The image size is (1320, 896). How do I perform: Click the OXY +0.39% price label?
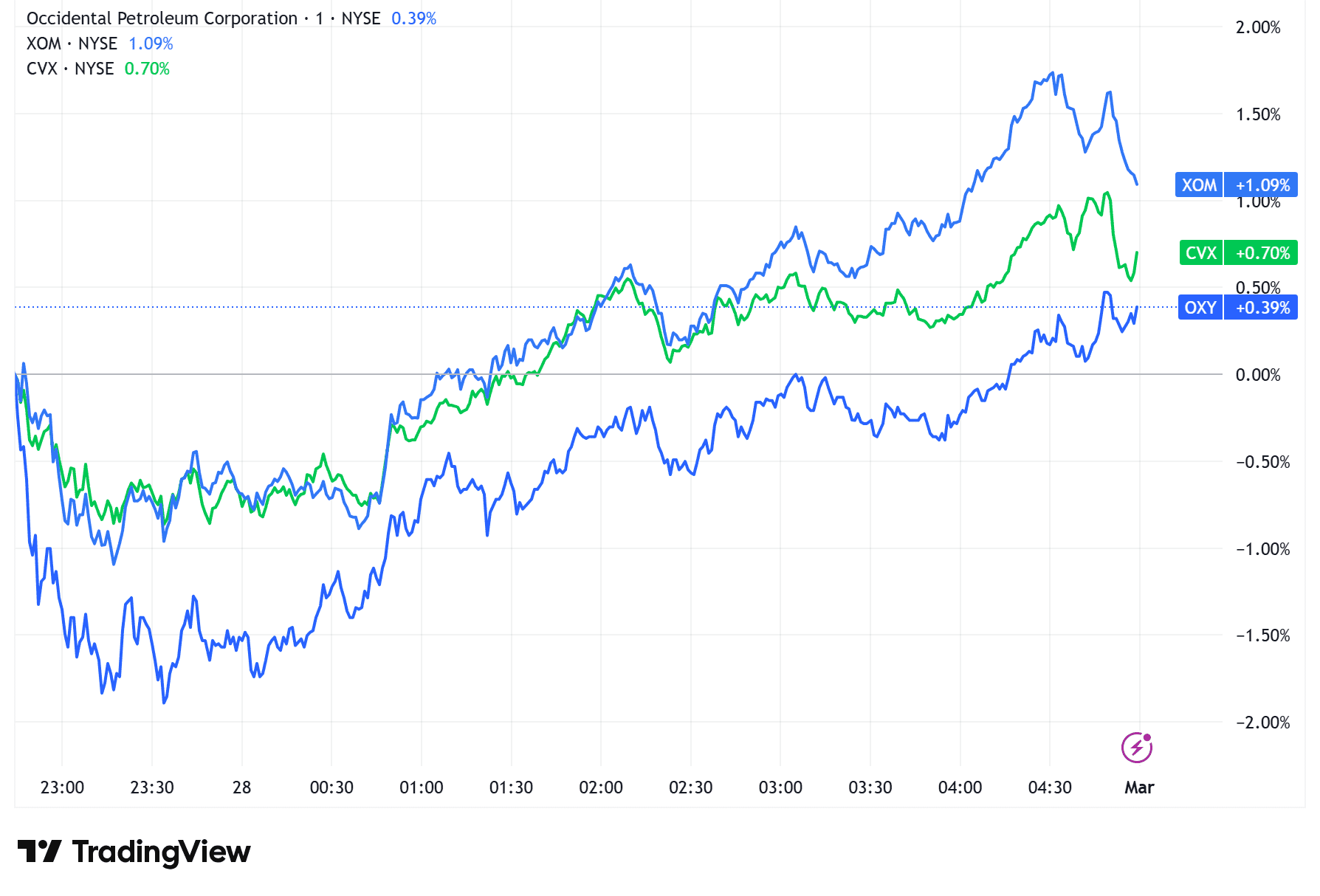tap(1237, 308)
